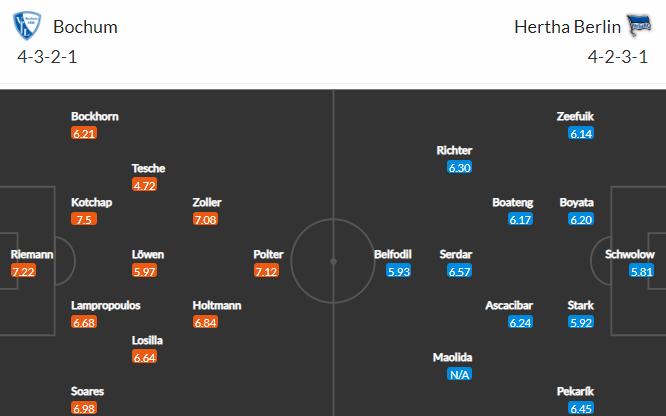Click Tesche's 4.72 rating badge
The image size is (666, 416).
coord(145,185)
